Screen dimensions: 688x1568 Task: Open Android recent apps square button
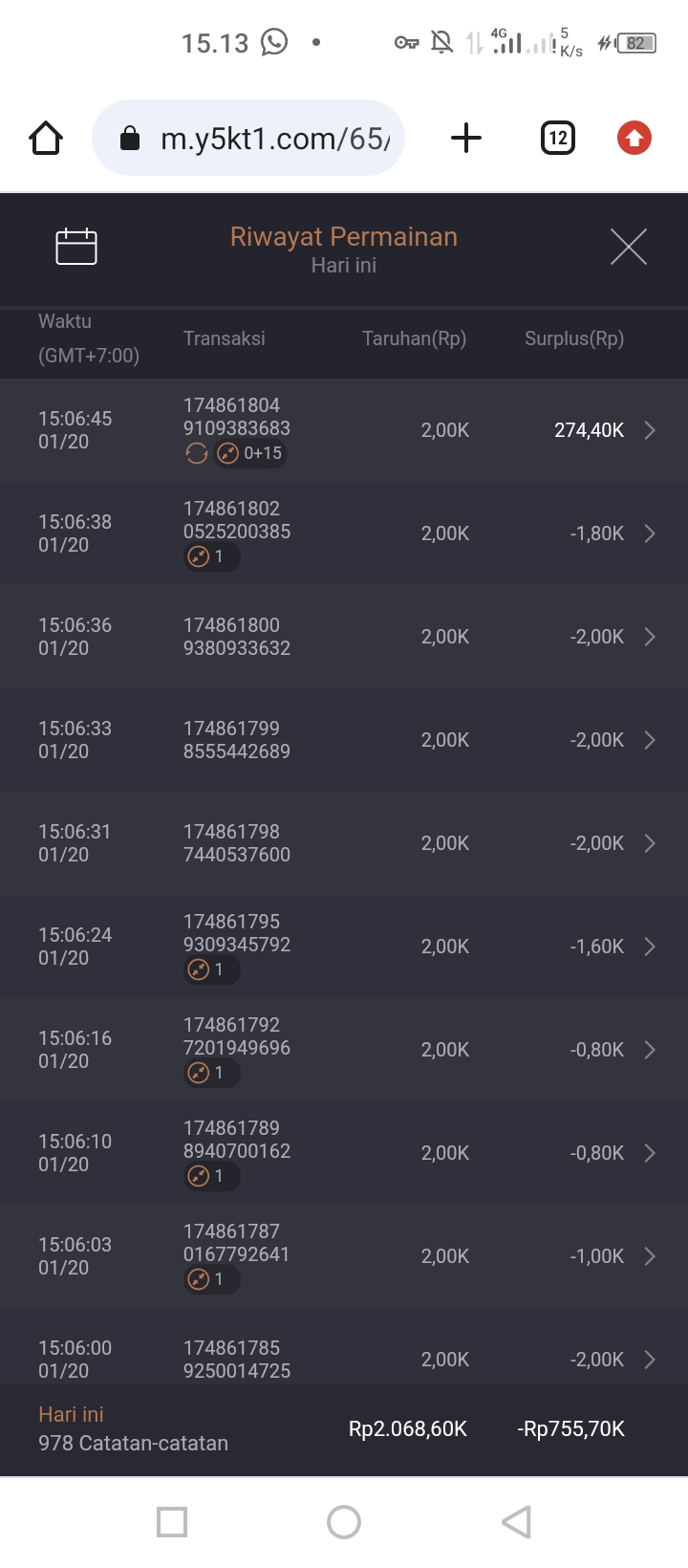click(x=172, y=1521)
